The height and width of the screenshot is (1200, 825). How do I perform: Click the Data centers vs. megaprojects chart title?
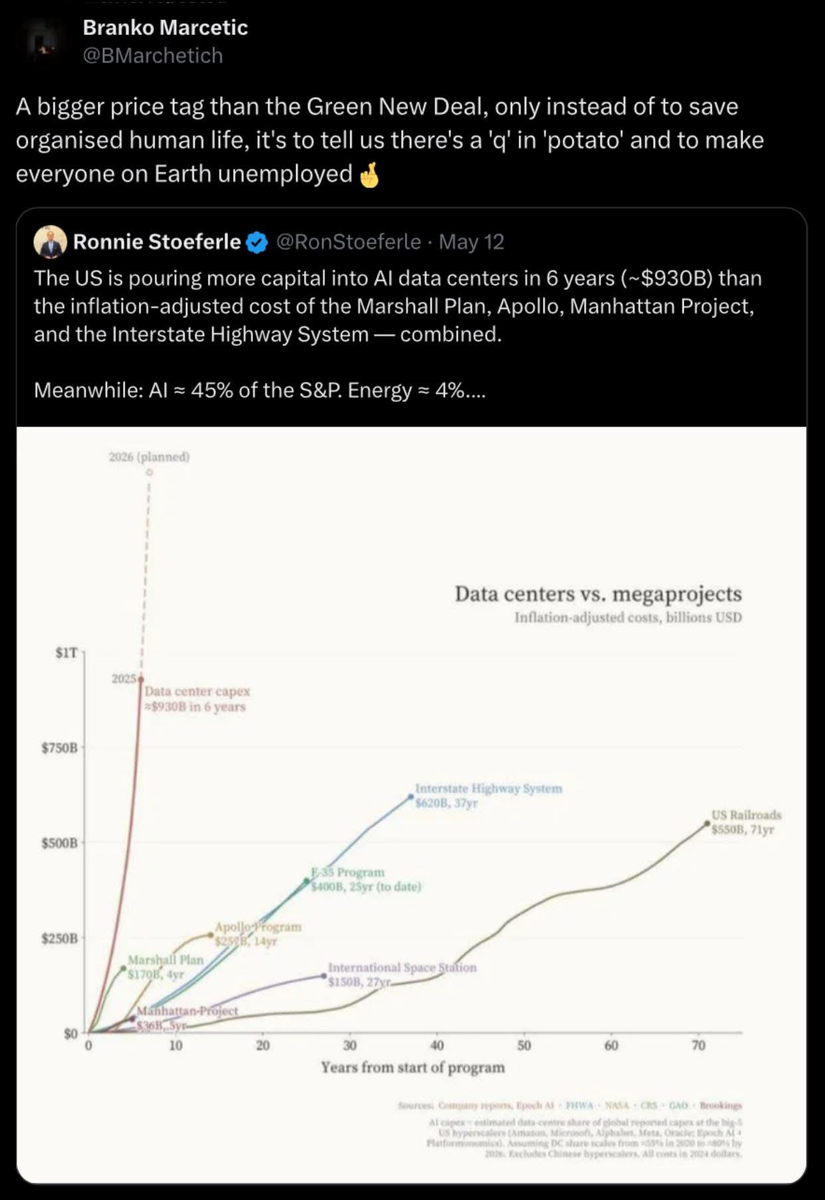pos(598,595)
